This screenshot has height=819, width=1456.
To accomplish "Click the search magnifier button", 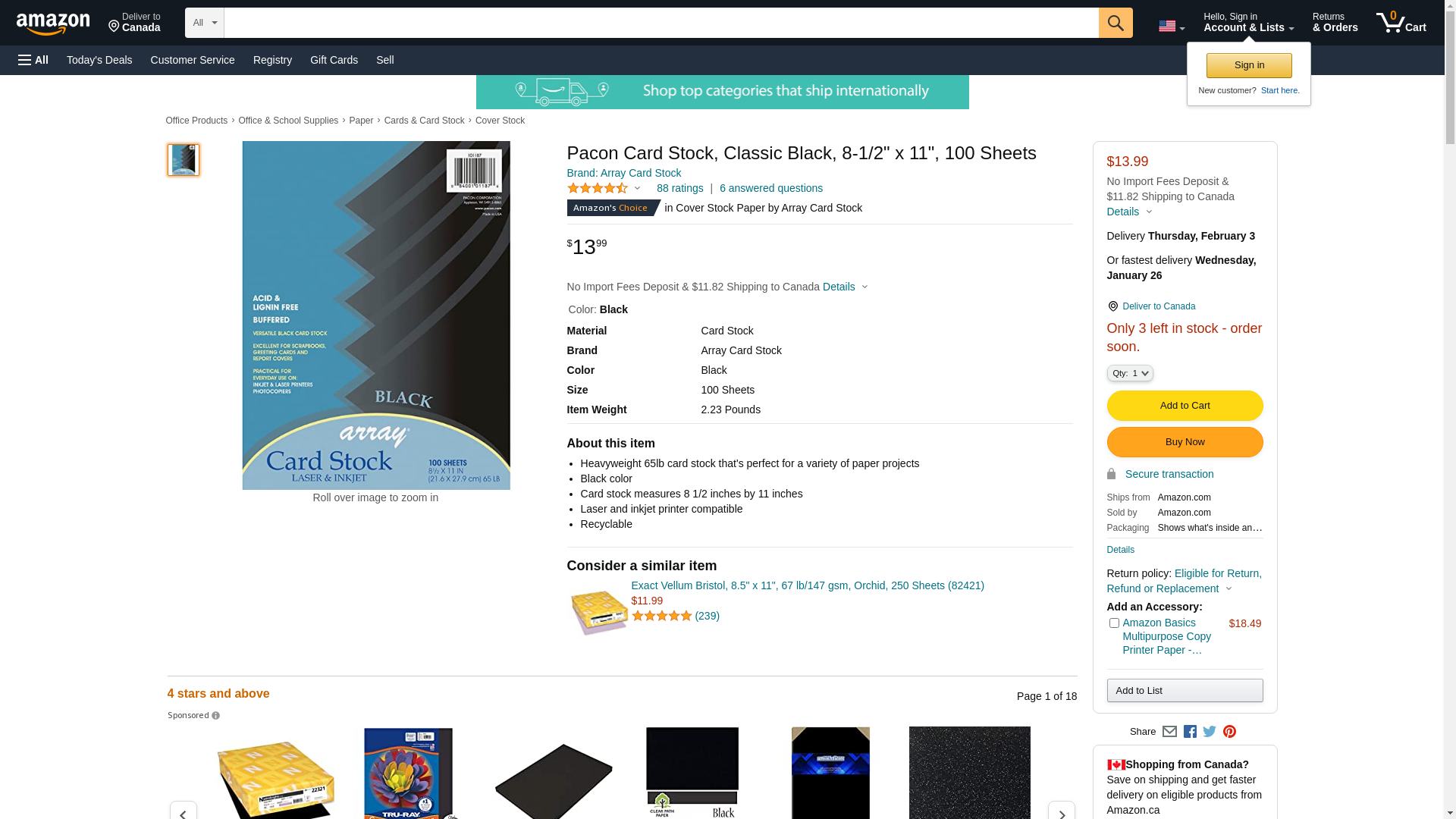I will tap(1115, 23).
